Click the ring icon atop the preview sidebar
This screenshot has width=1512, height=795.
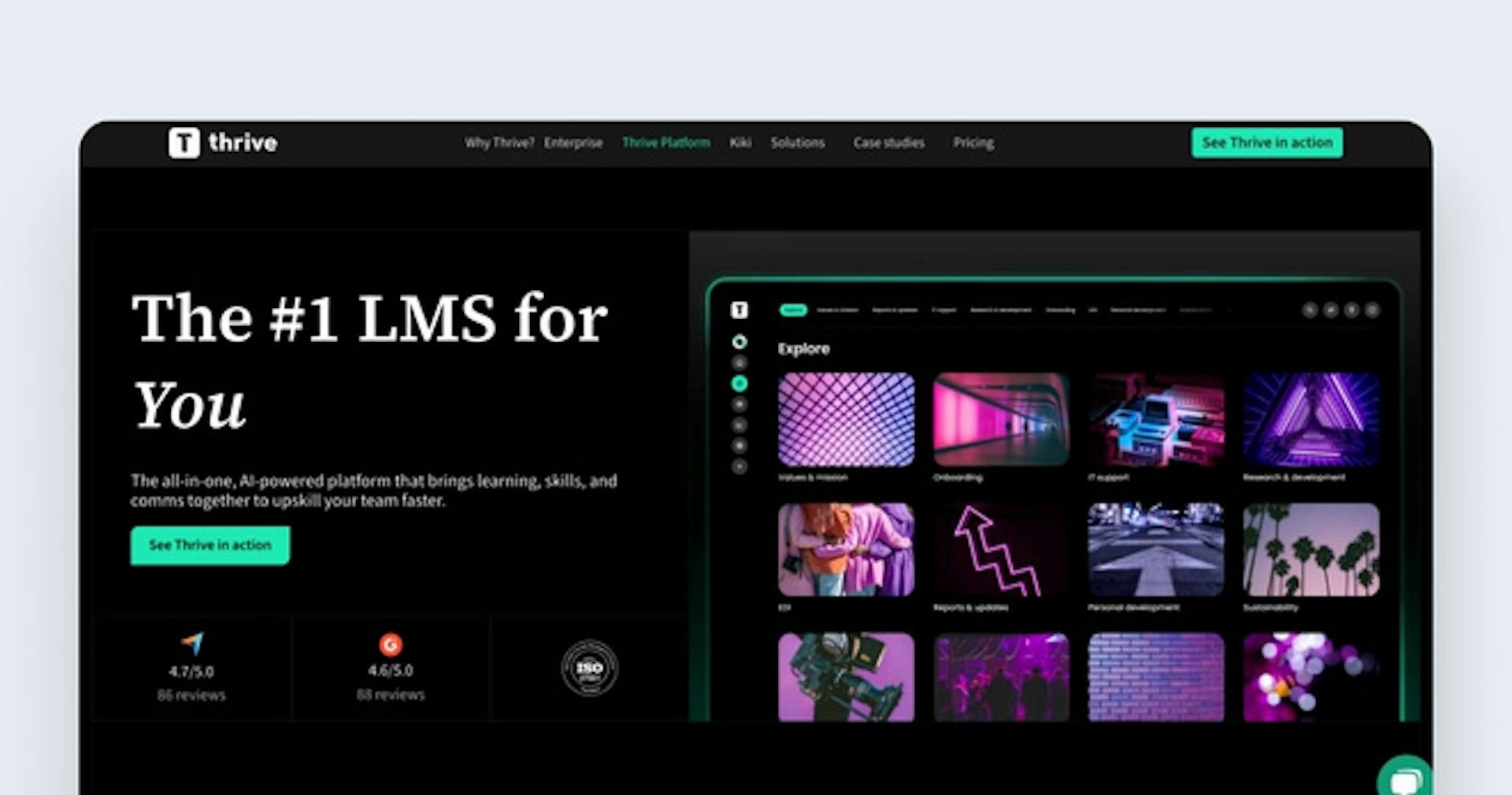click(739, 342)
